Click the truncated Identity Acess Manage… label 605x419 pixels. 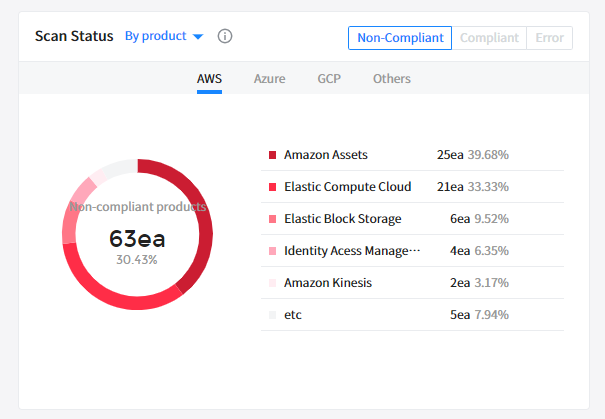352,251
